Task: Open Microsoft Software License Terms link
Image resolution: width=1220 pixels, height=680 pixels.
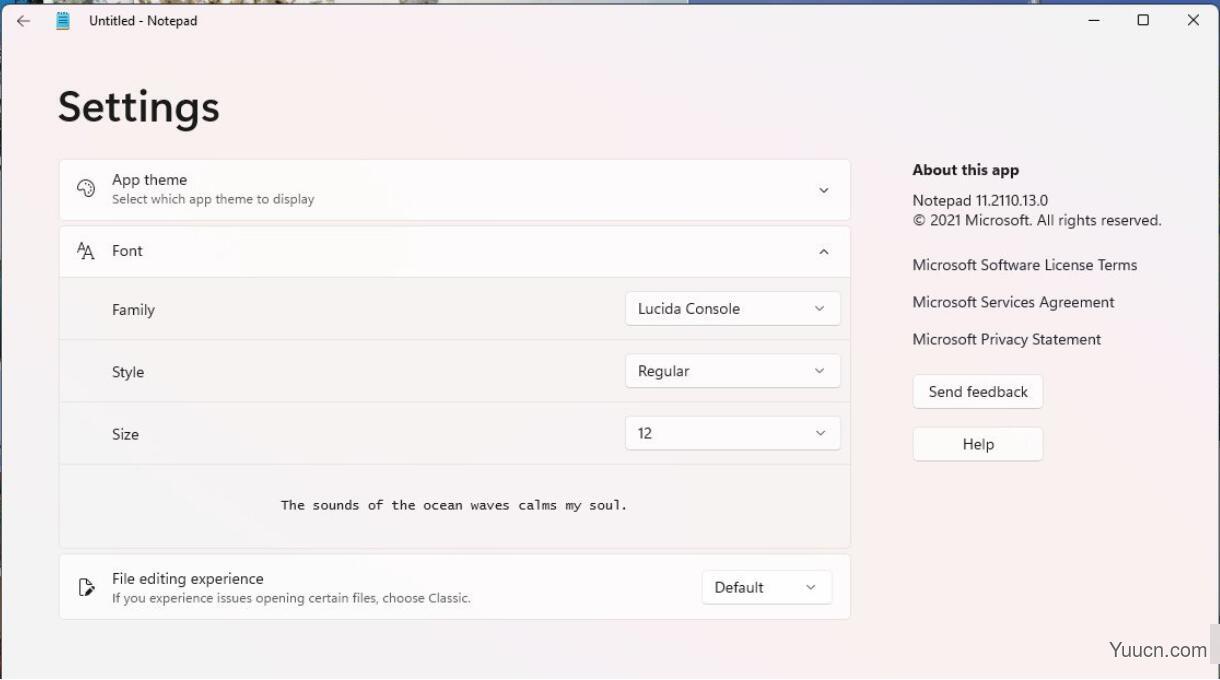Action: pos(1025,265)
